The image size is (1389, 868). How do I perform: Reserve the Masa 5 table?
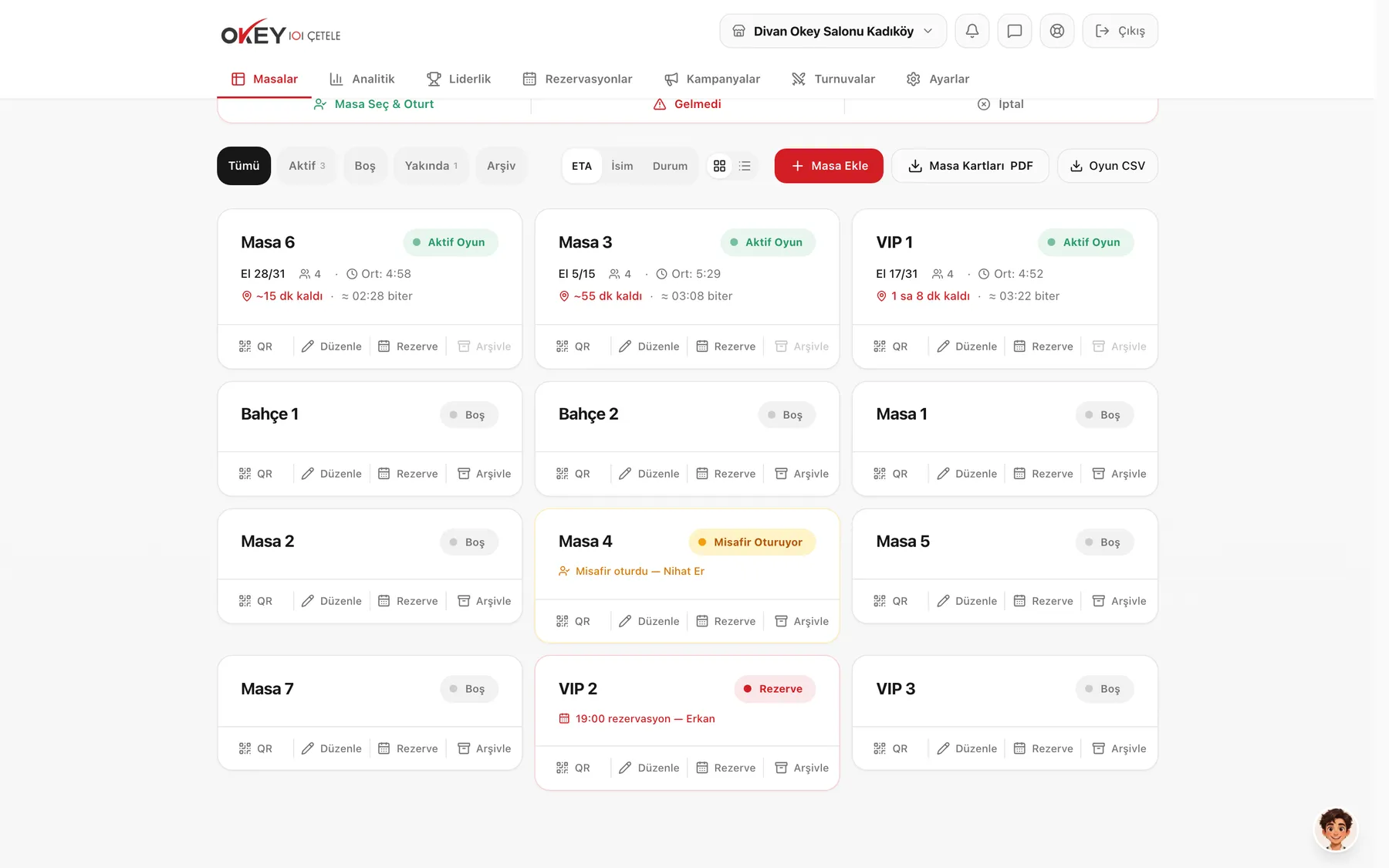pyautogui.click(x=1043, y=601)
